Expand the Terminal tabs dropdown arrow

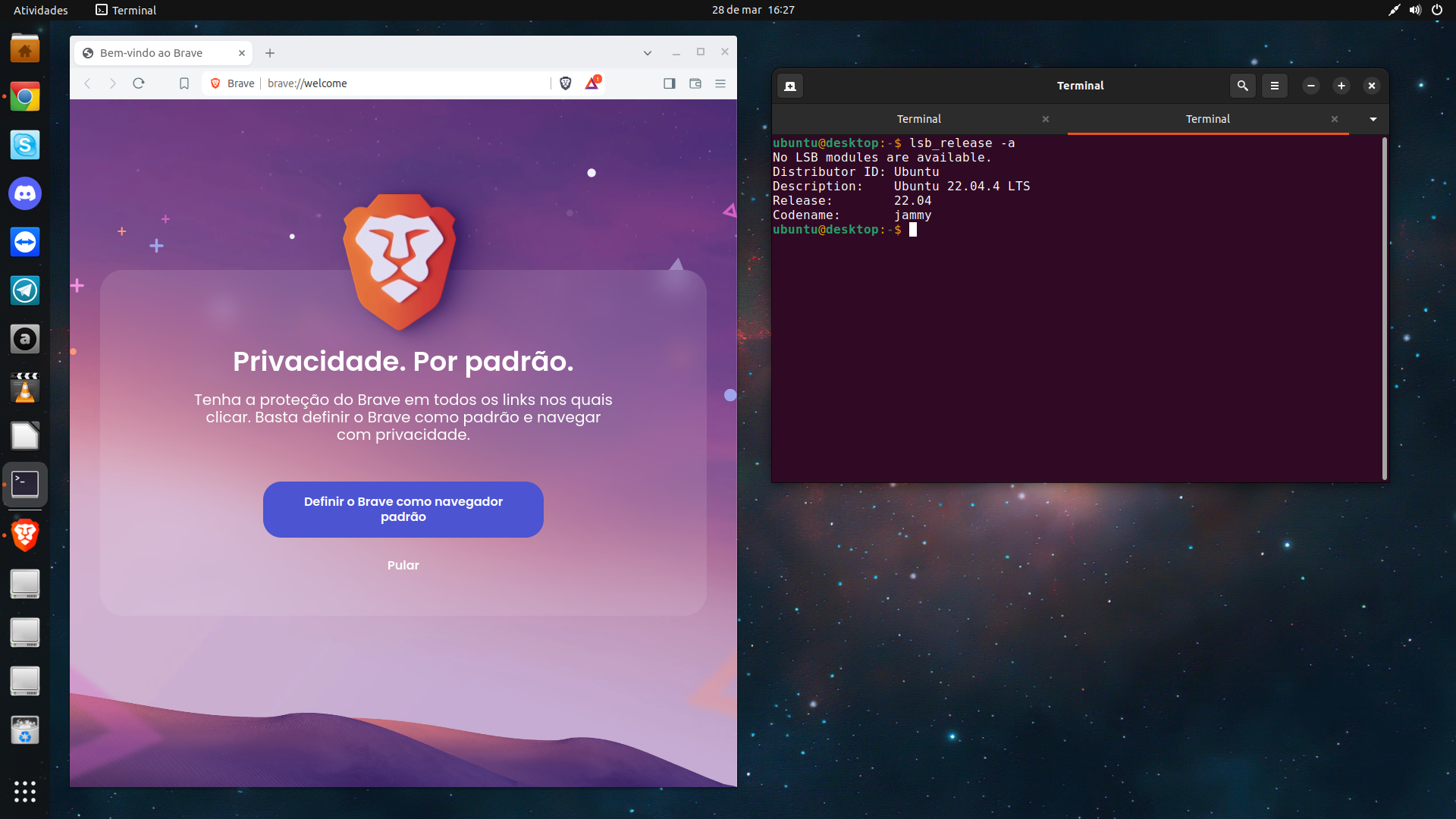coord(1373,119)
